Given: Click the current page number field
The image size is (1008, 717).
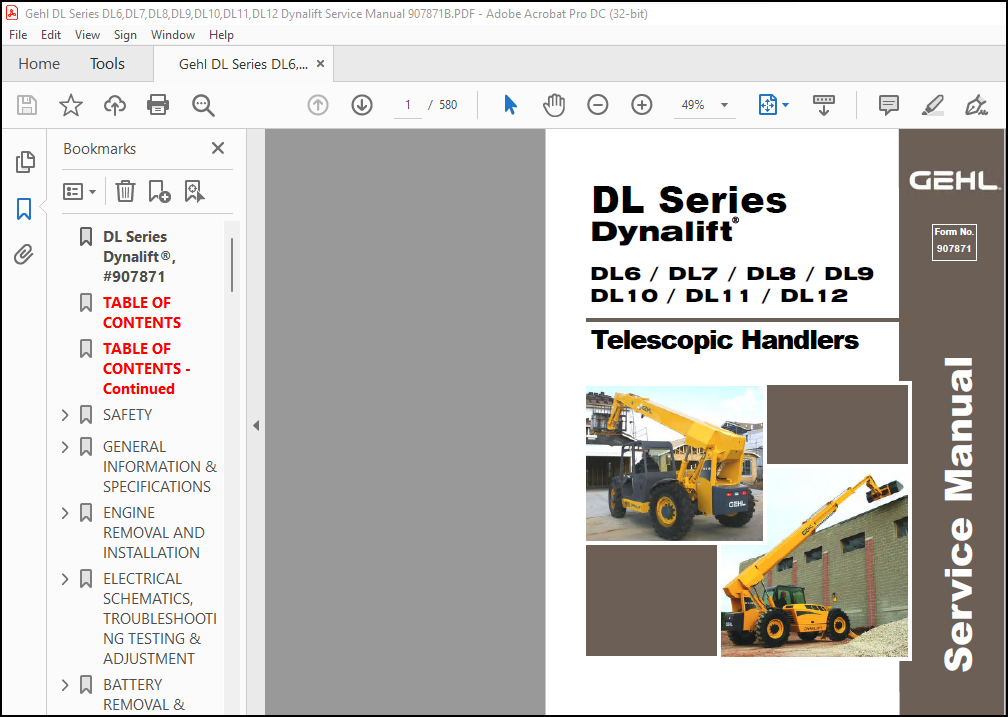Looking at the screenshot, I should 408,105.
